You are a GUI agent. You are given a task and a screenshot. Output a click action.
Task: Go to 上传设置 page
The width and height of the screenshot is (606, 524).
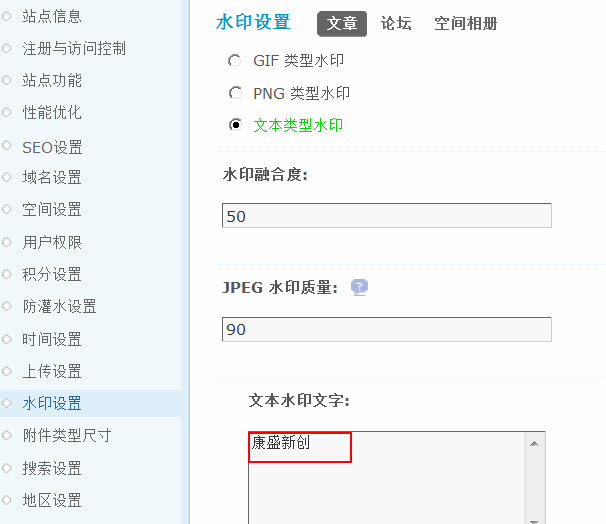[52, 371]
